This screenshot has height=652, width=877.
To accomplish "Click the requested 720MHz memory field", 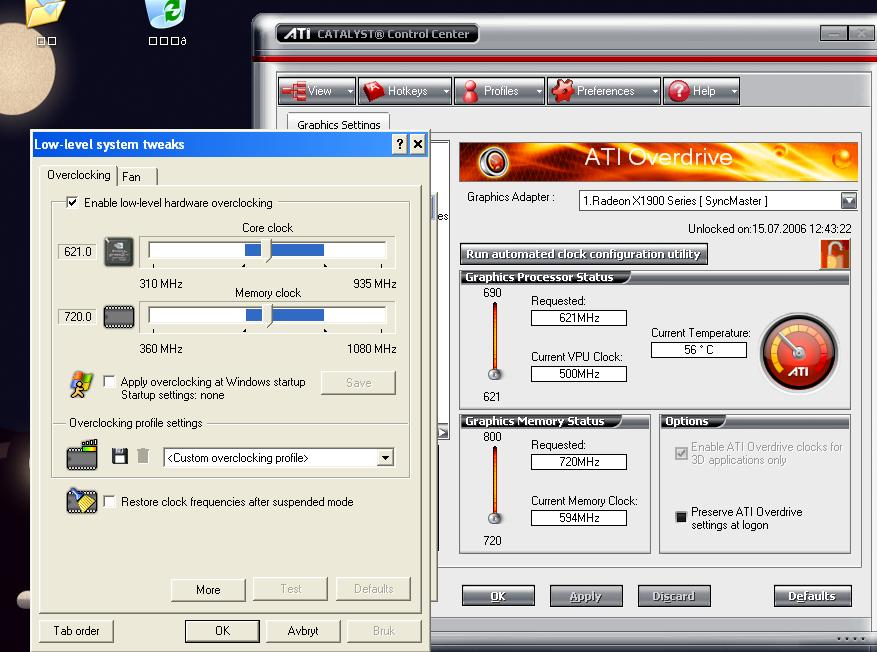I will (x=579, y=462).
